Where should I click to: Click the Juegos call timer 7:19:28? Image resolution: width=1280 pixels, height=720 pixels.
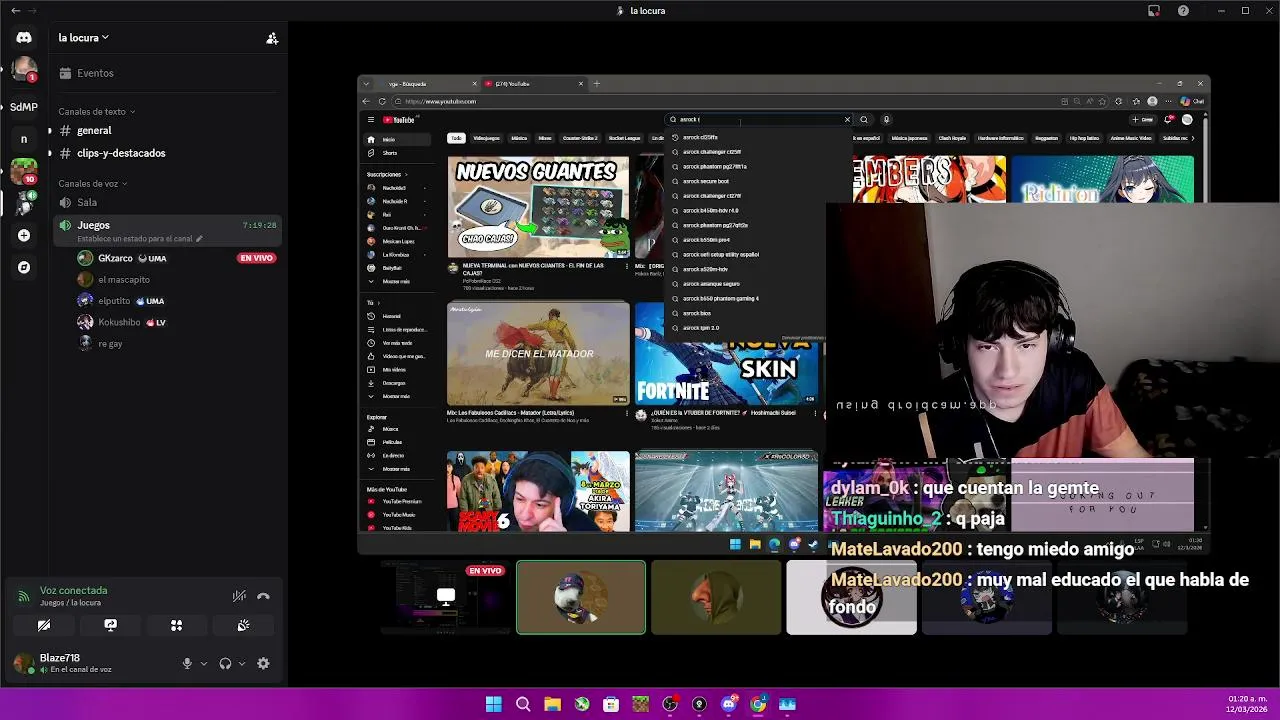click(x=259, y=226)
